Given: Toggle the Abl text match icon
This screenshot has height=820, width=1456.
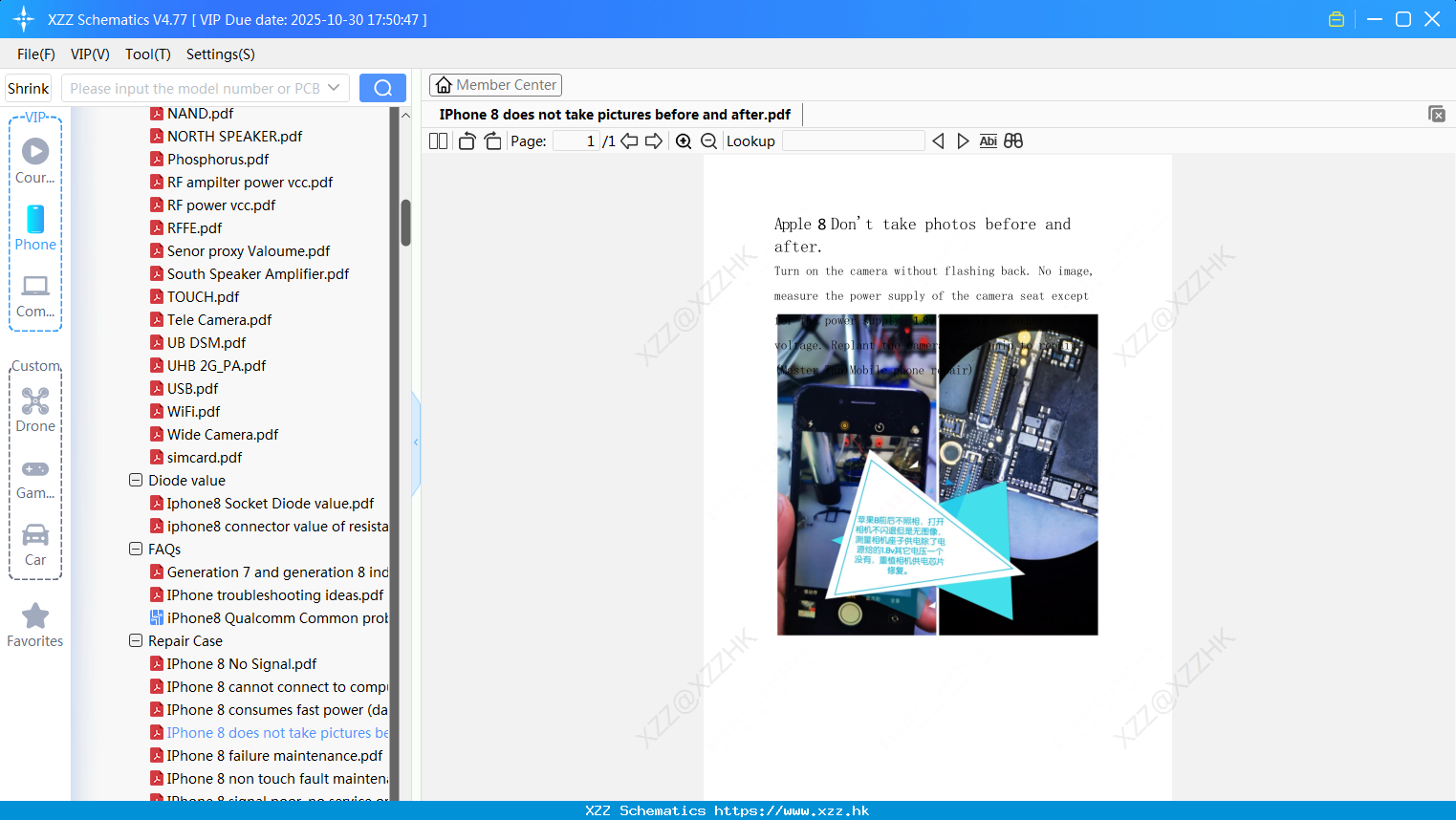Looking at the screenshot, I should tap(989, 141).
